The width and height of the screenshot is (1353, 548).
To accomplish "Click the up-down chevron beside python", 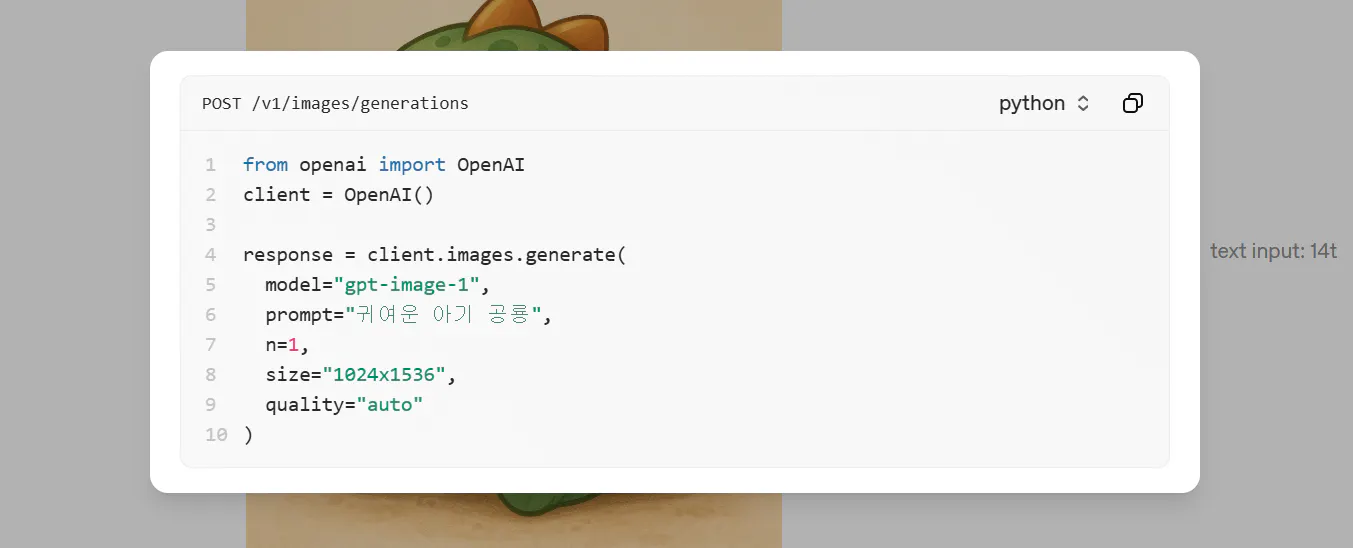I will tap(1083, 103).
